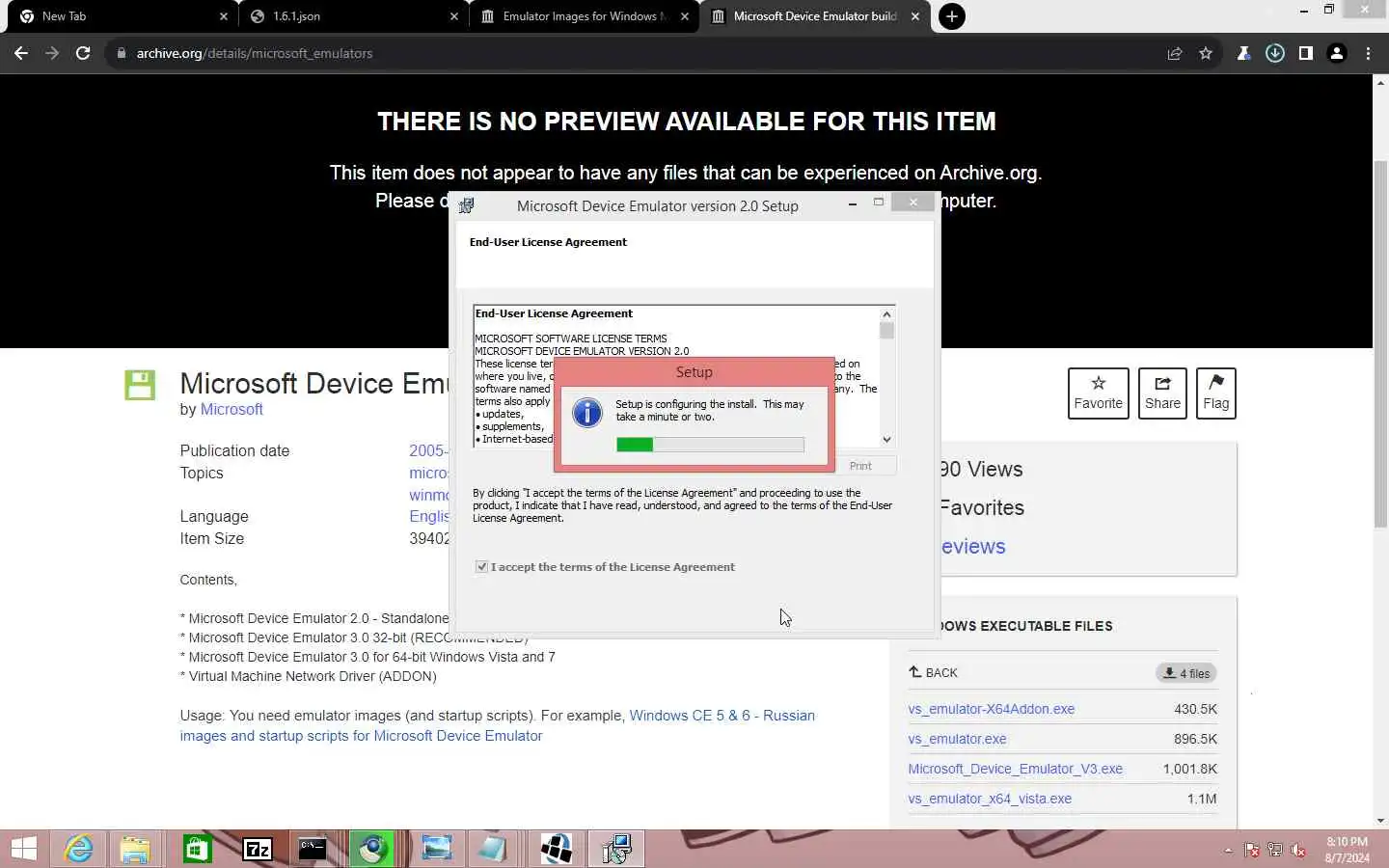
Task: Select the Microsoft Device Emulator build tab
Action: point(815,16)
